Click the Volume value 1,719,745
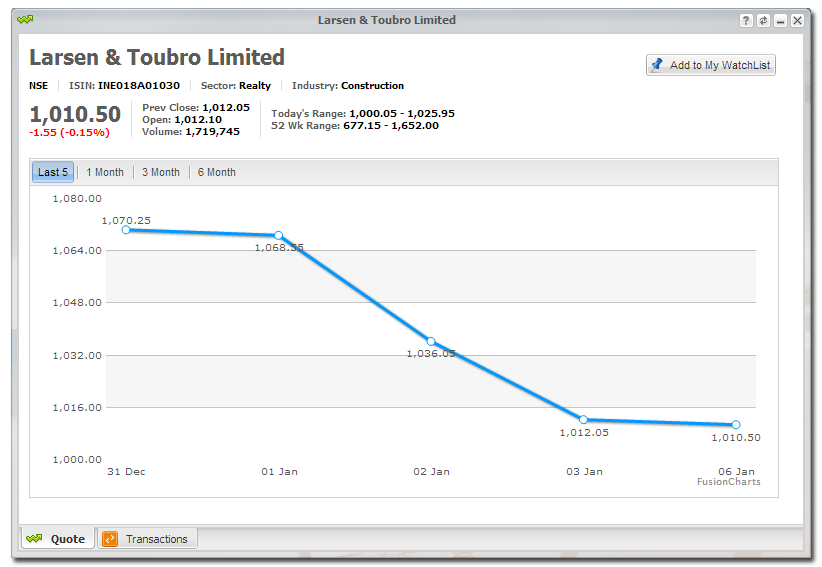822x567 pixels. click(x=212, y=132)
